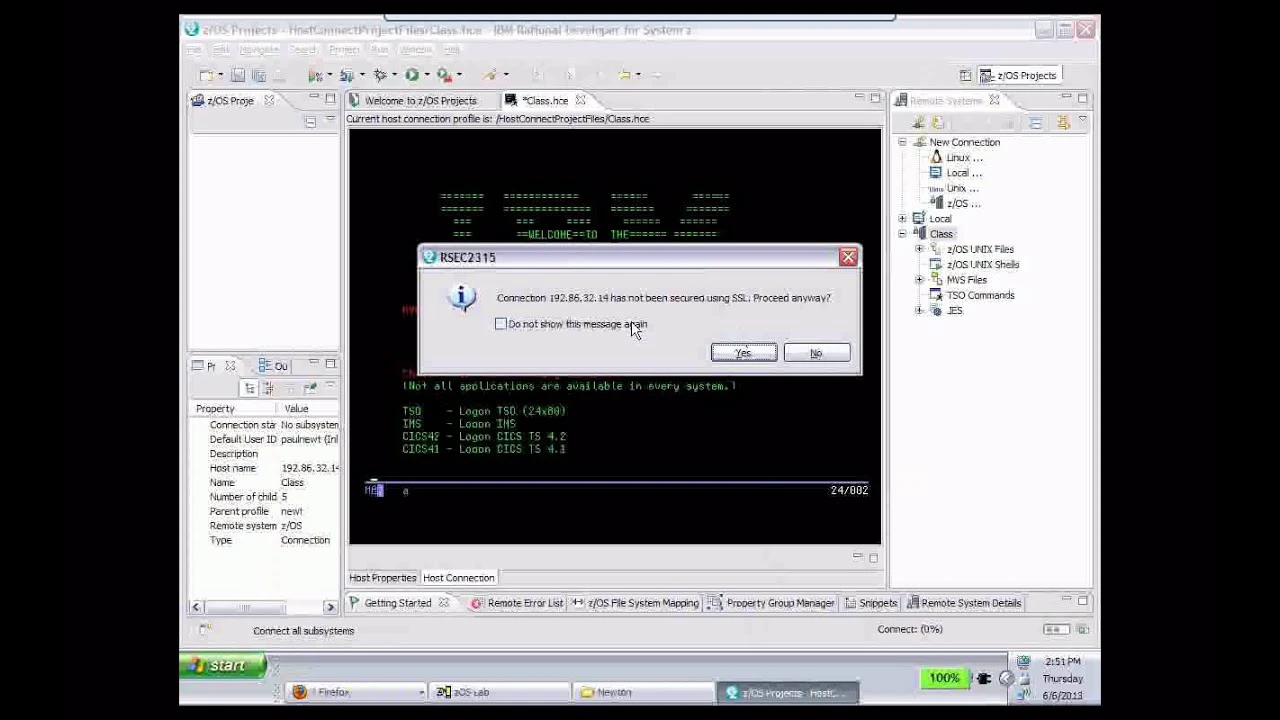Image resolution: width=1280 pixels, height=720 pixels.
Task: Open the Project menu
Action: click(x=344, y=50)
